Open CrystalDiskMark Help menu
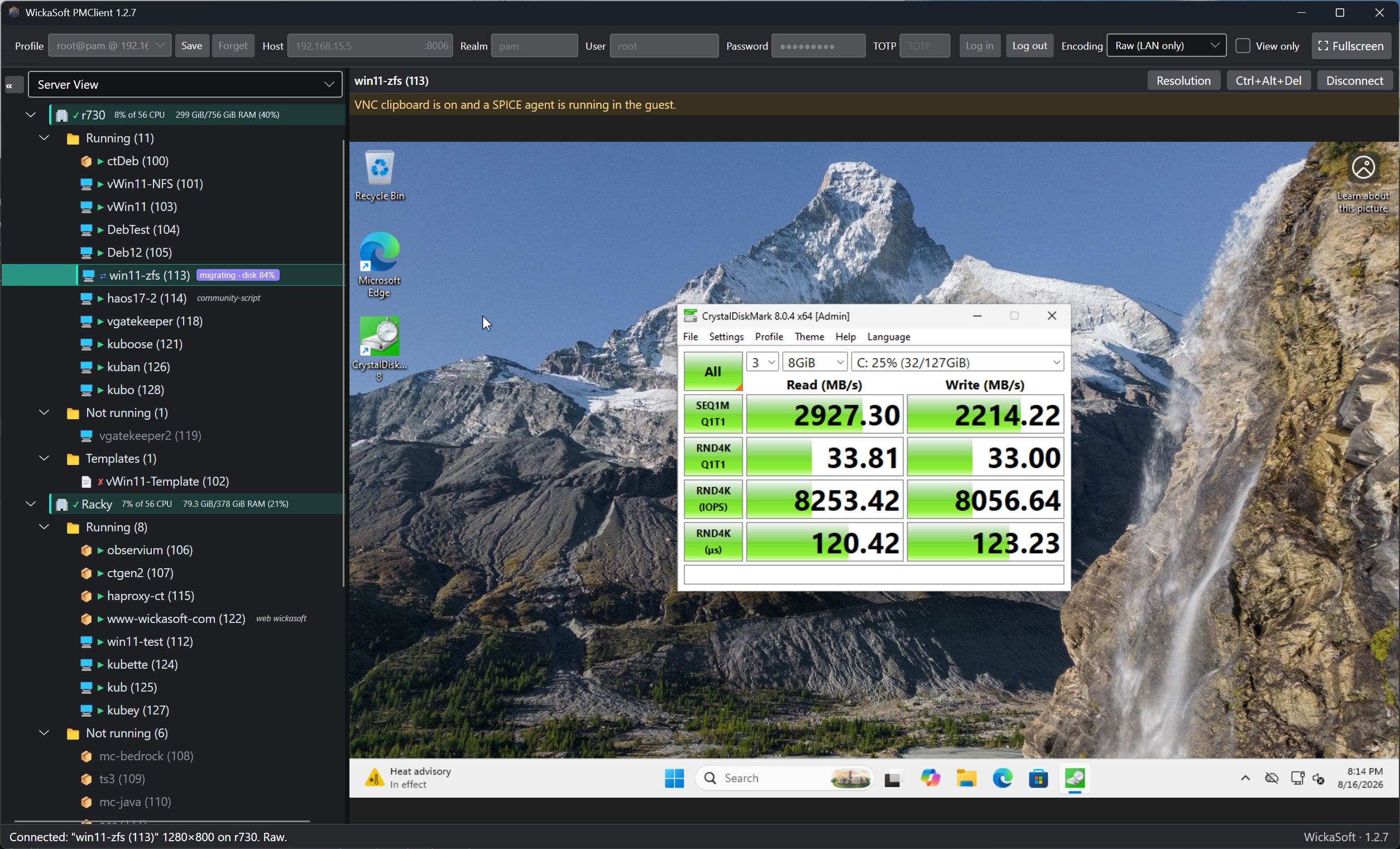This screenshot has width=1400, height=849. click(x=845, y=337)
